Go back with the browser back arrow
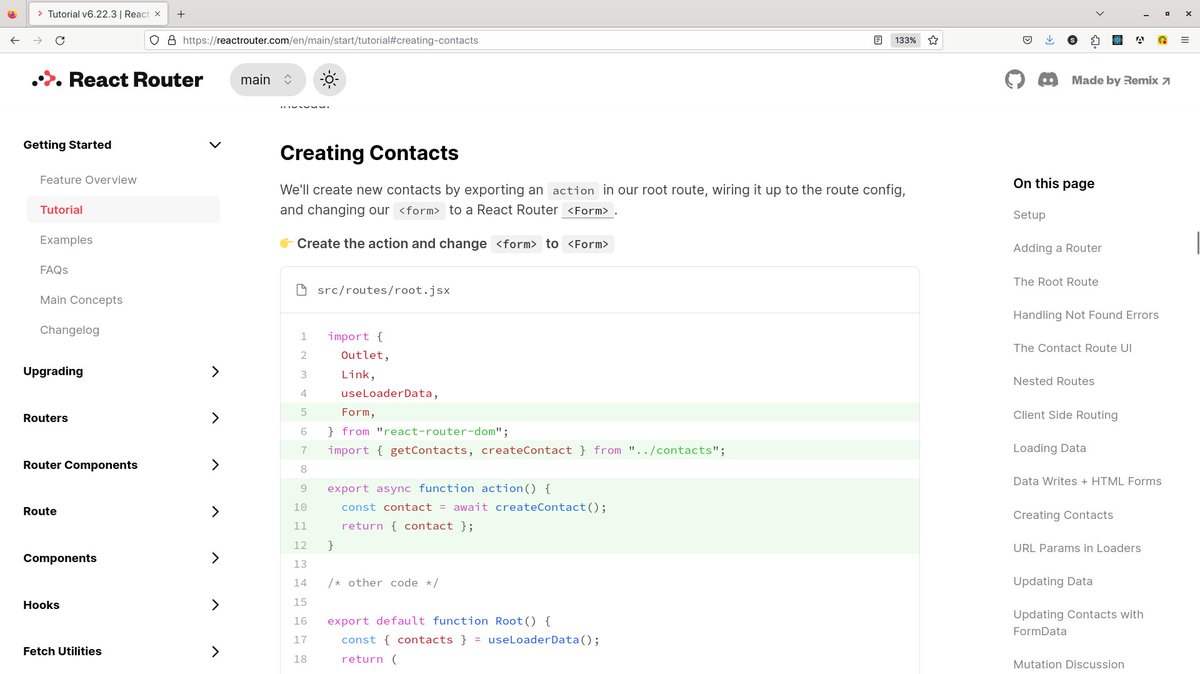1200x674 pixels. 14,40
